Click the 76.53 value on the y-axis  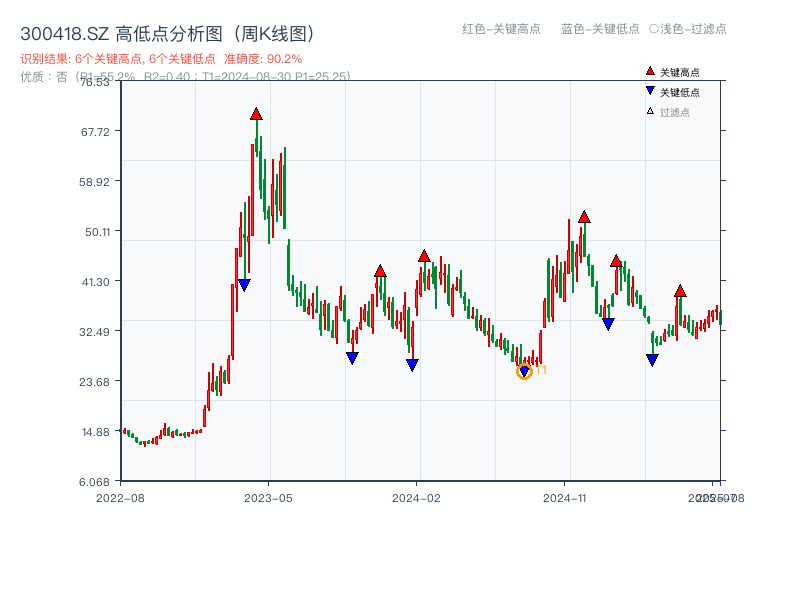(x=93, y=84)
